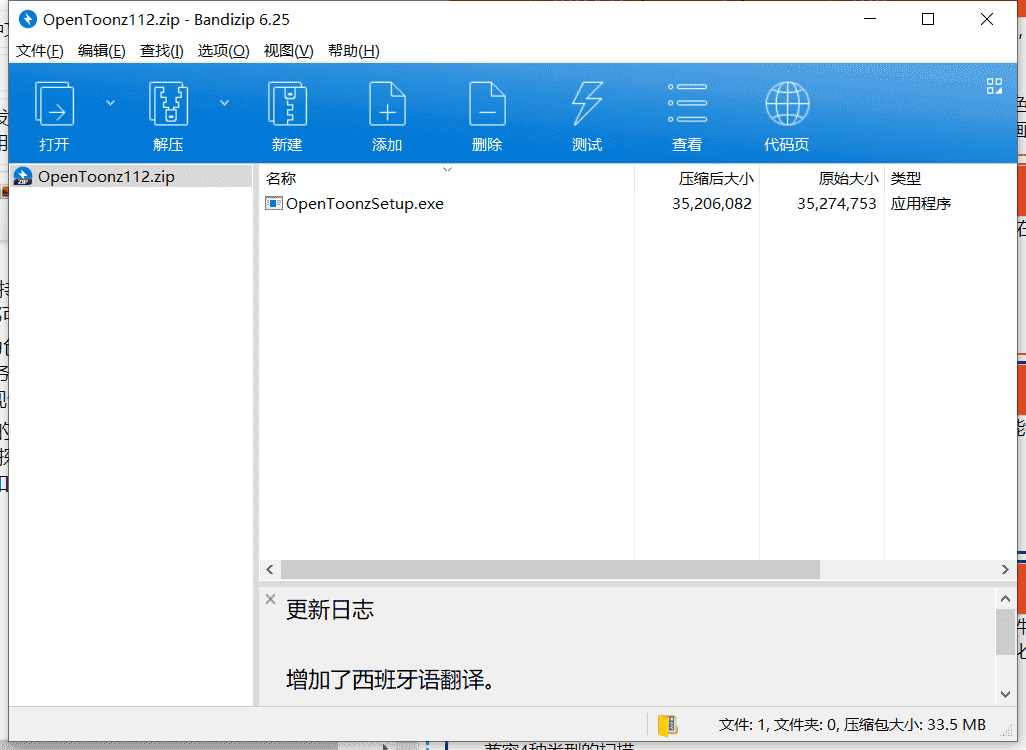Click the New archive (新建) icon
The width and height of the screenshot is (1026, 750).
coord(287,103)
